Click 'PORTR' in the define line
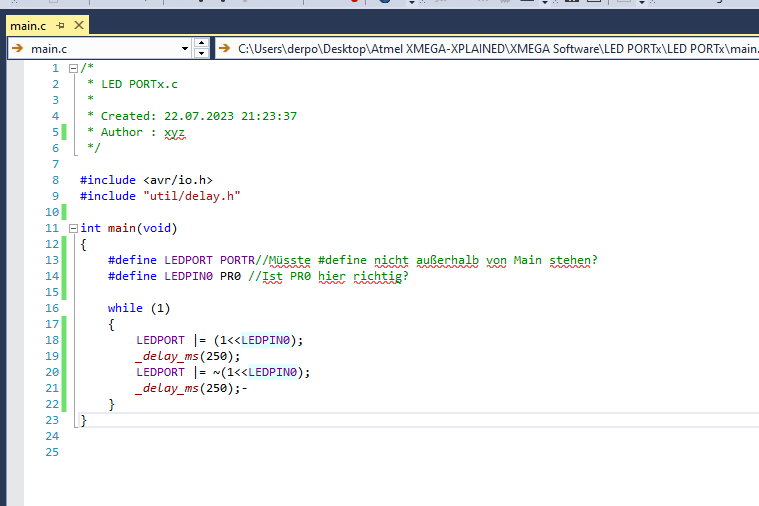 pyautogui.click(x=237, y=260)
